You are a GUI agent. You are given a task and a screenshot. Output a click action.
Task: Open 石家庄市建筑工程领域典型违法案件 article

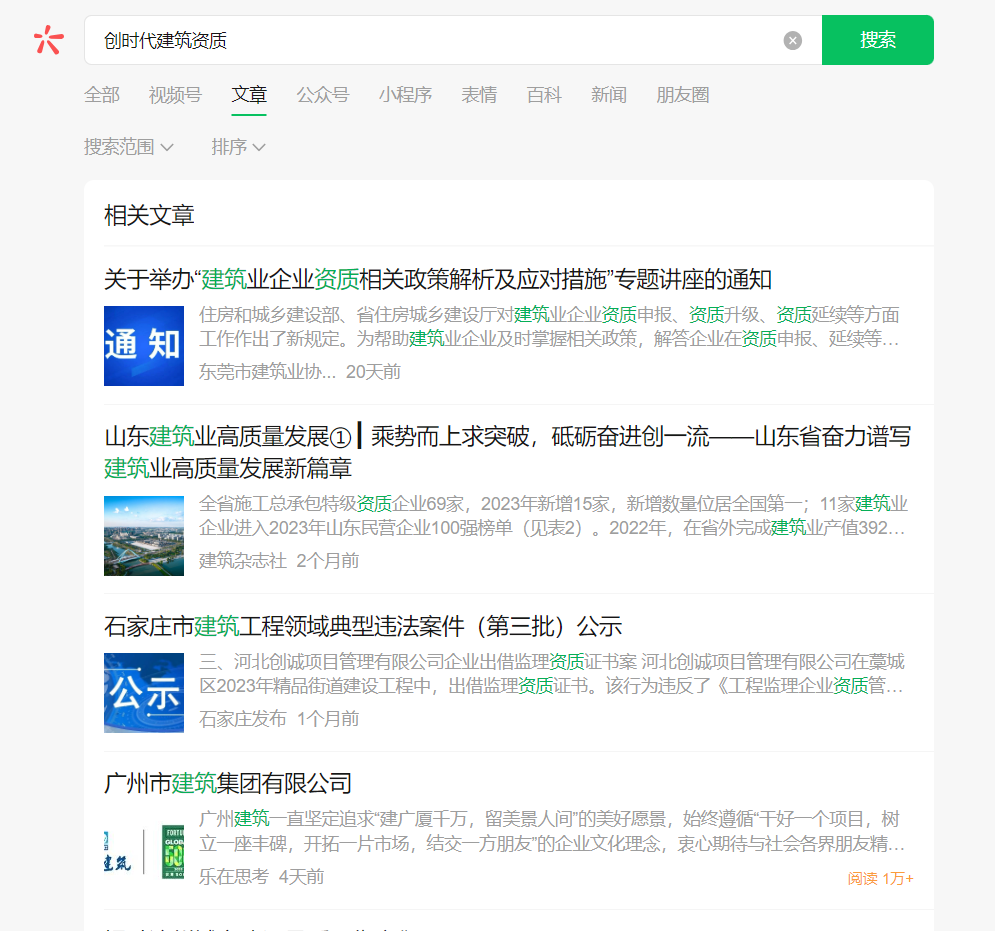pyautogui.click(x=363, y=626)
